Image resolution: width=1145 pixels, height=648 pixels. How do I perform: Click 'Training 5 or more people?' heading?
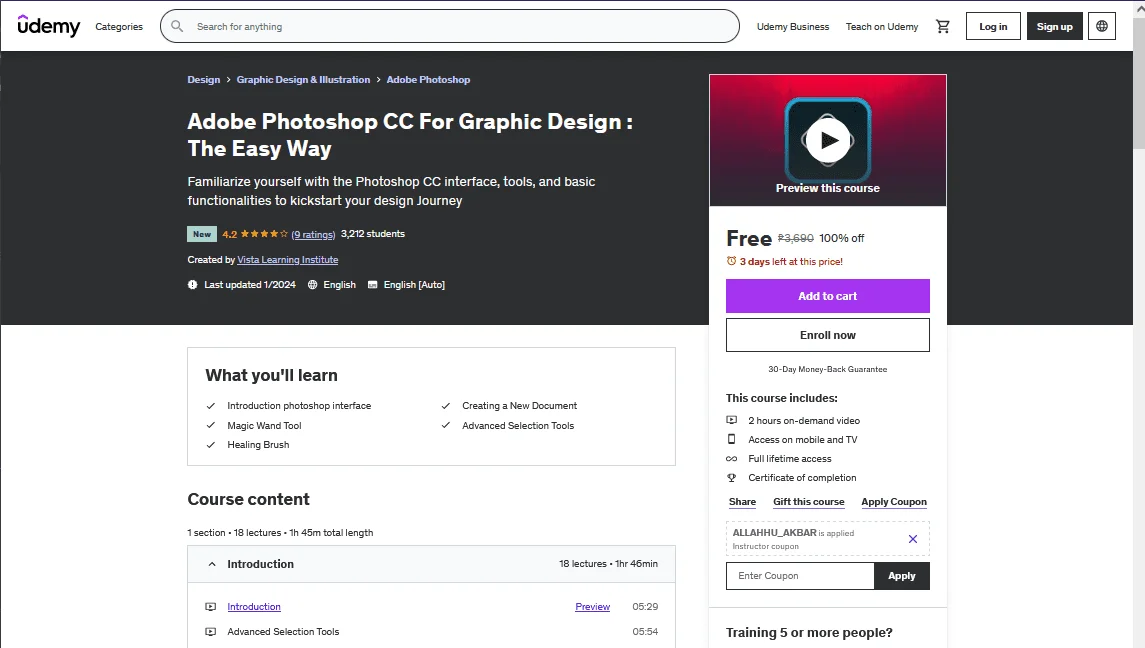[809, 633]
